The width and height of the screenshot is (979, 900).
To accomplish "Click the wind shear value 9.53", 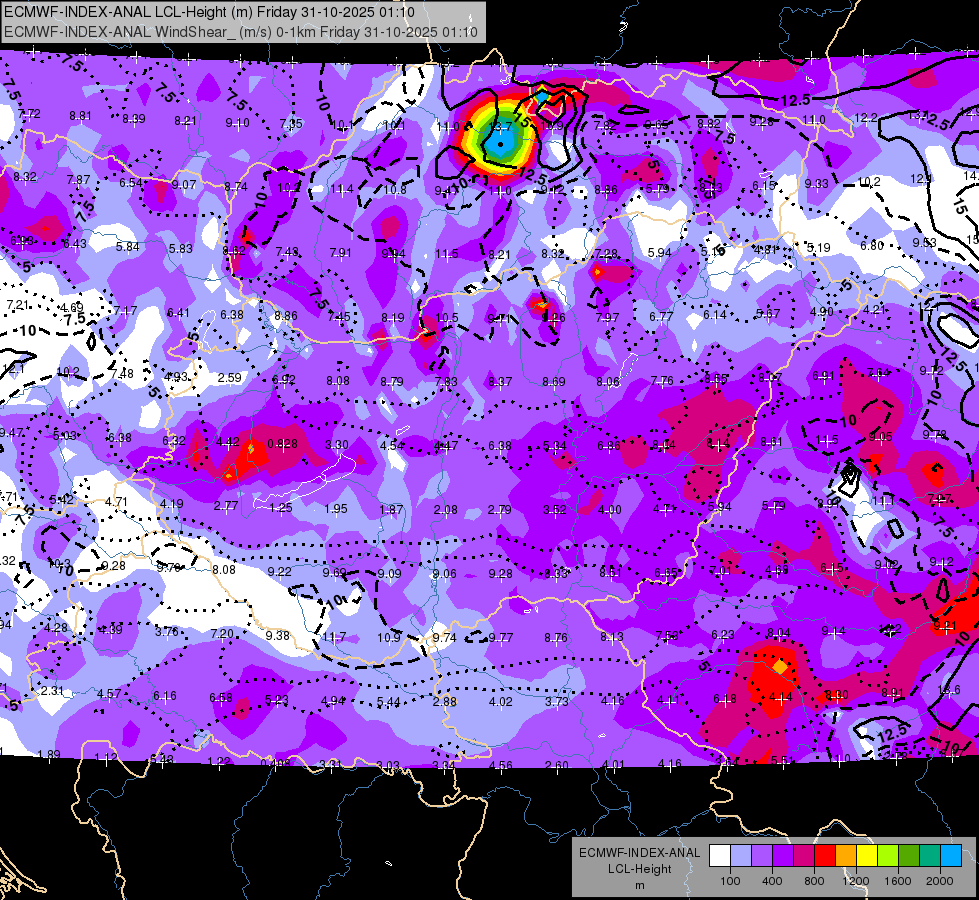I will coord(924,242).
